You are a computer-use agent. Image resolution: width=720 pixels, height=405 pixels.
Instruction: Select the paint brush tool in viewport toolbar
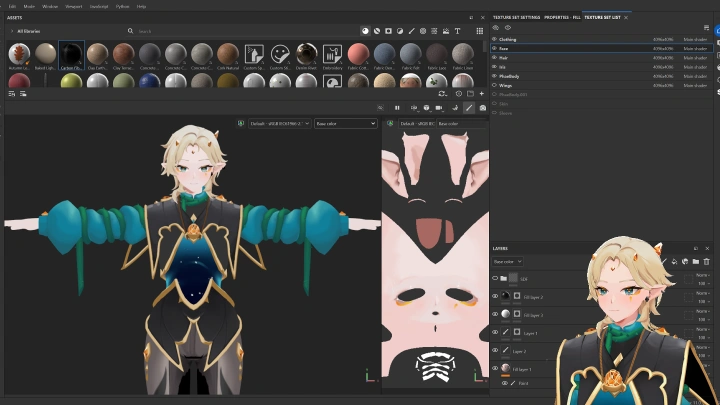pos(469,108)
